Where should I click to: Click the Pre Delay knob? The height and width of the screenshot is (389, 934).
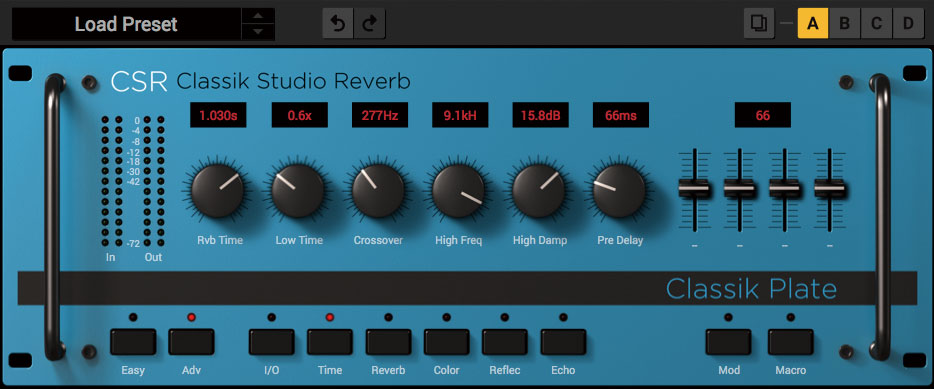(x=619, y=191)
